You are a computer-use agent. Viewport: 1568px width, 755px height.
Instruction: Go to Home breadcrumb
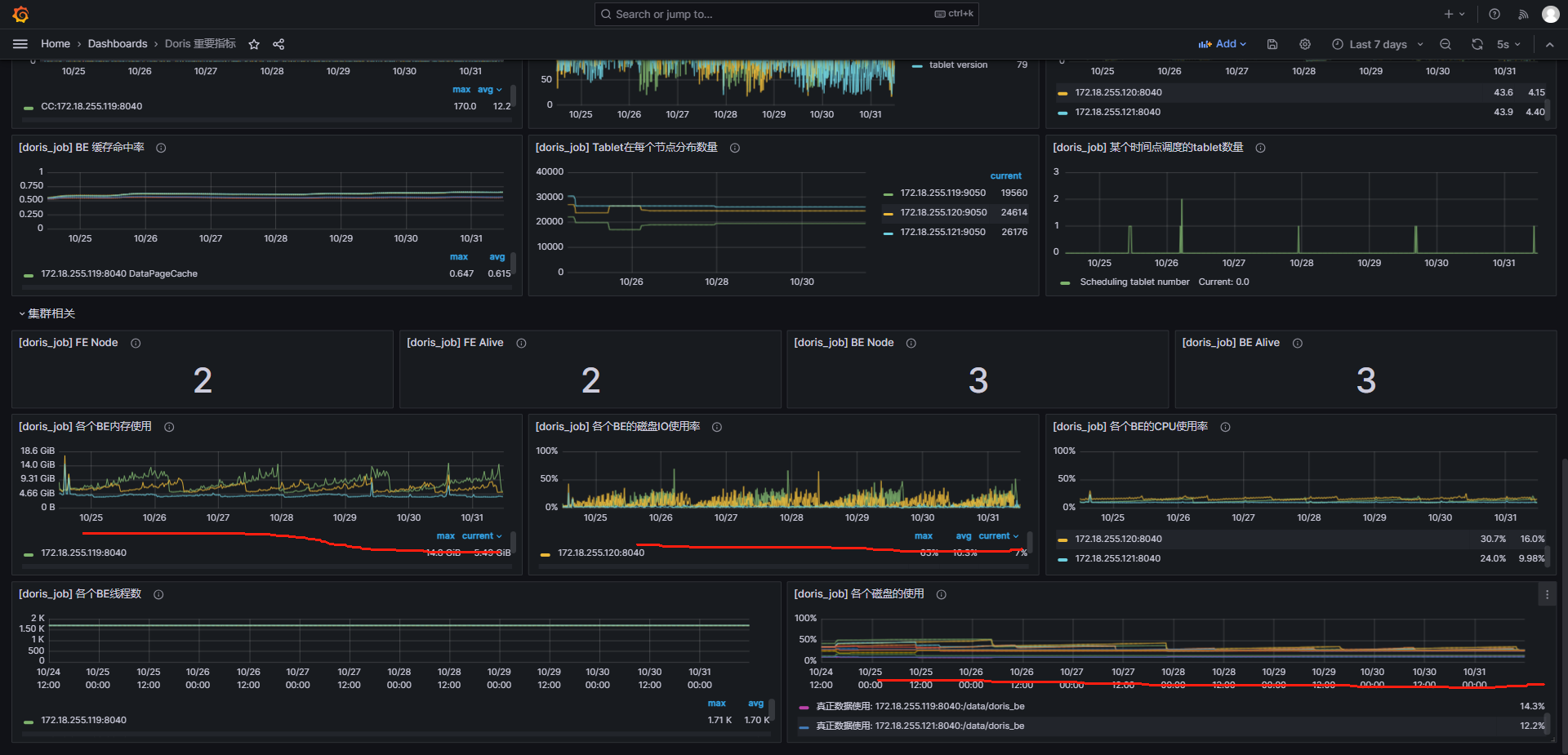pyautogui.click(x=56, y=44)
